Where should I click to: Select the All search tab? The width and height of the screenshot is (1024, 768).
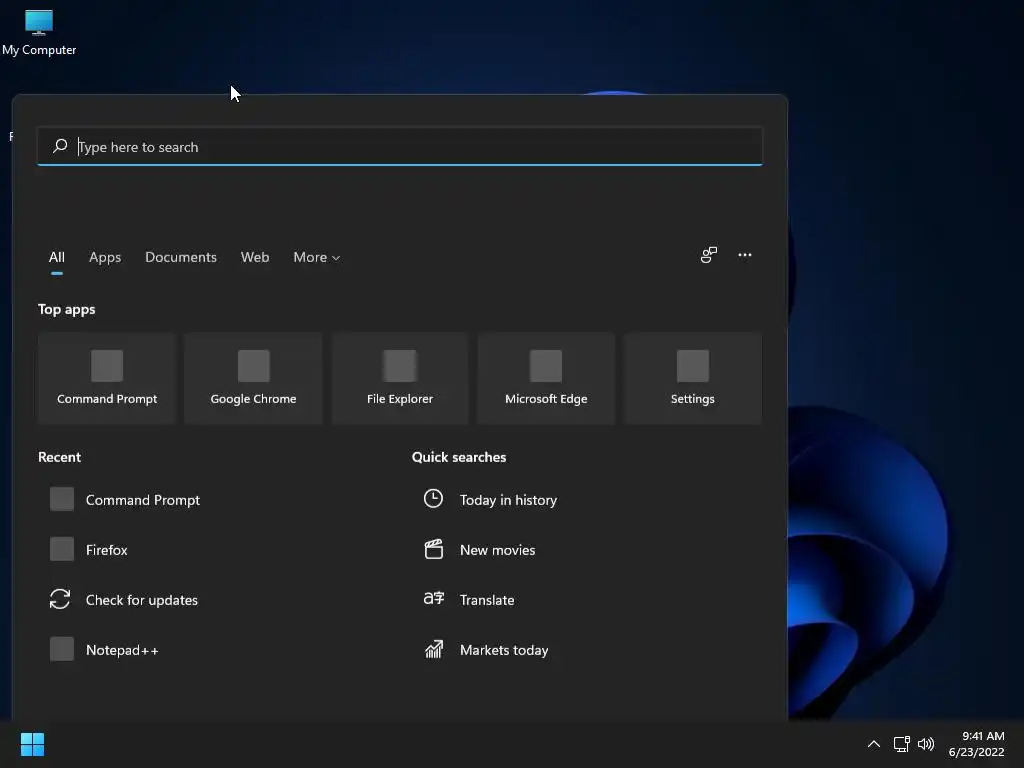pyautogui.click(x=57, y=257)
